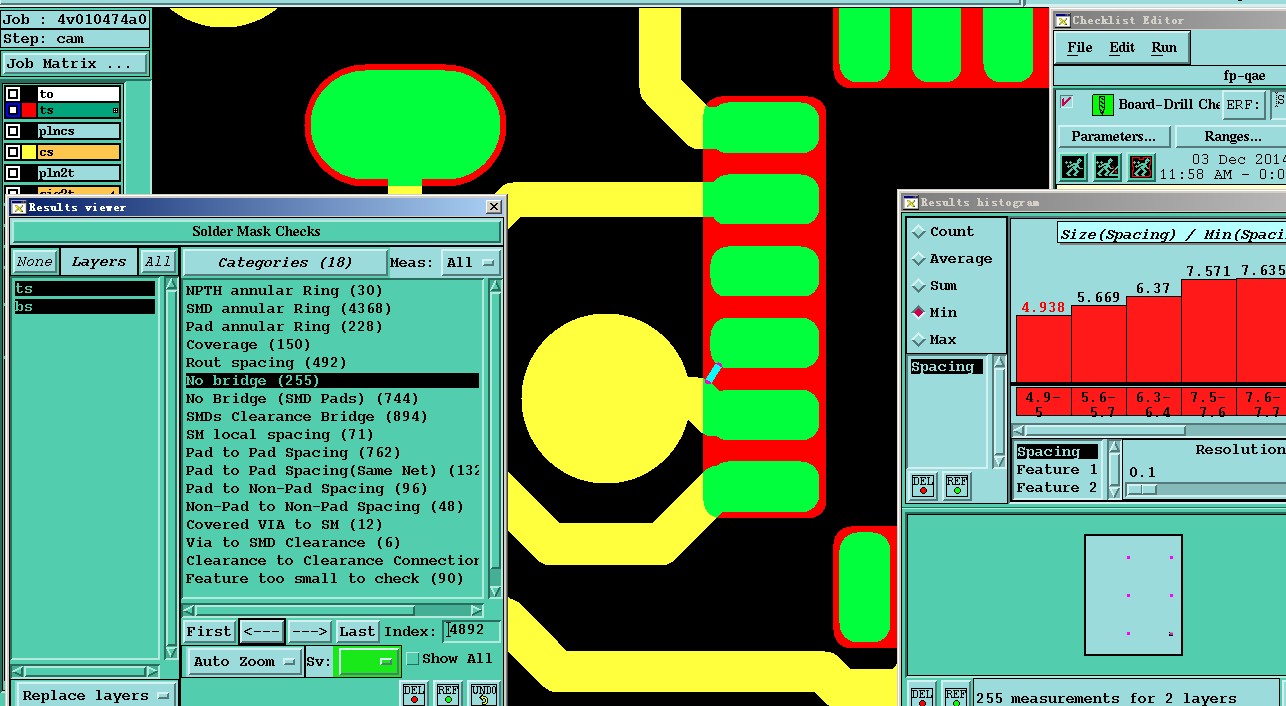Click the Resolution slider handle
This screenshot has height=706, width=1286.
(1142, 489)
